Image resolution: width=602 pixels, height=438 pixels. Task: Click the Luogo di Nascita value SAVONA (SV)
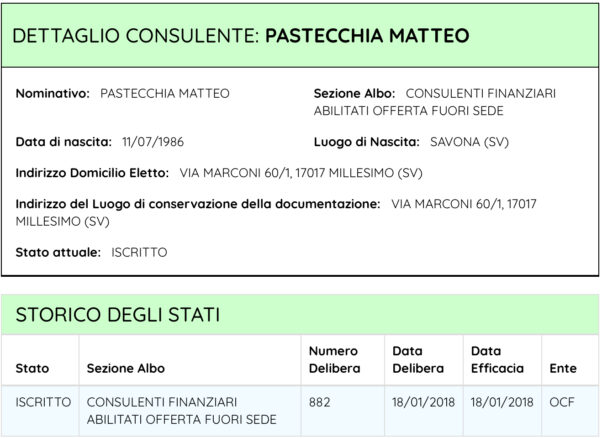point(469,142)
